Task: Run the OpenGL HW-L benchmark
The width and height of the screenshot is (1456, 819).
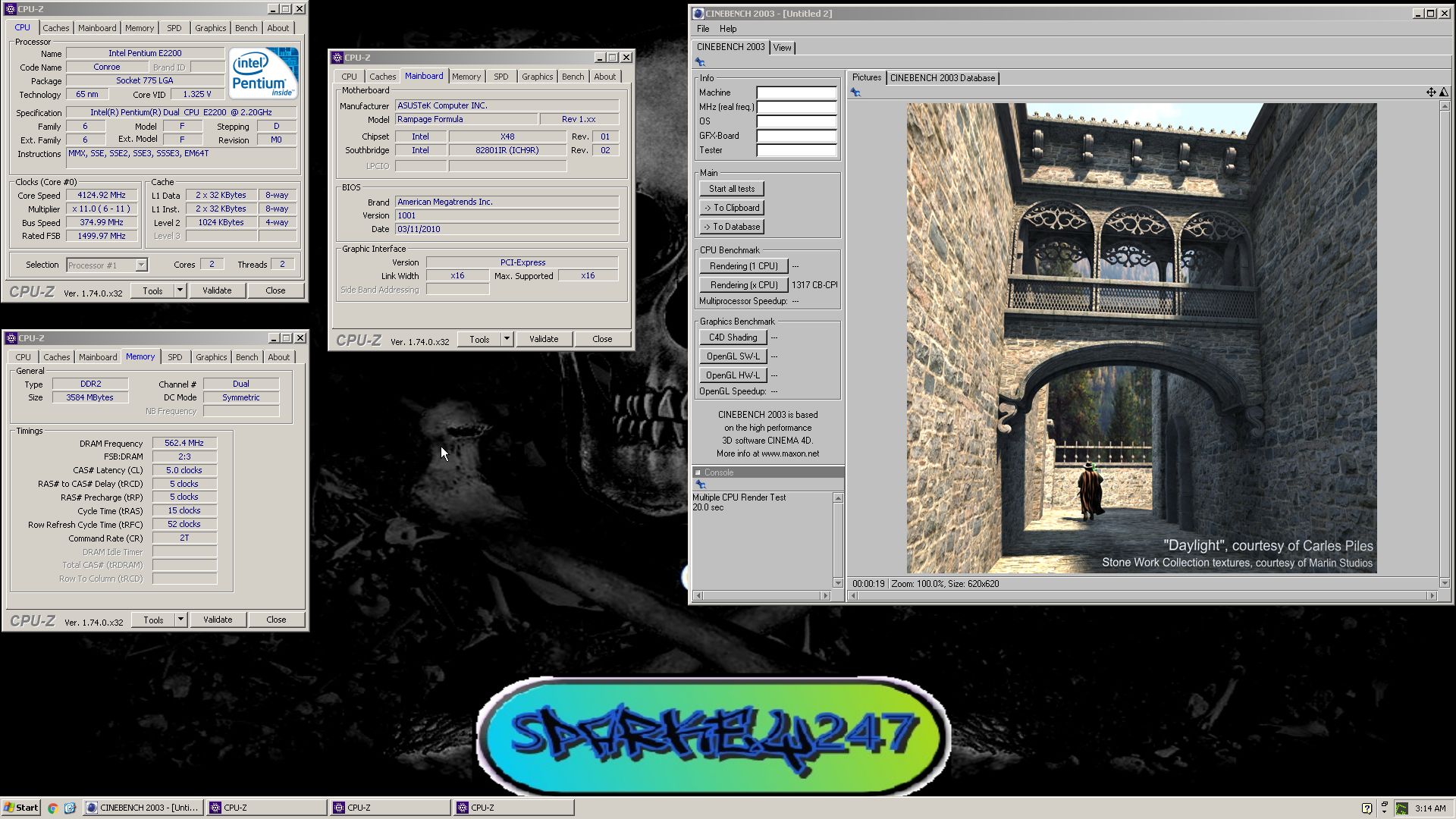Action: tap(733, 375)
